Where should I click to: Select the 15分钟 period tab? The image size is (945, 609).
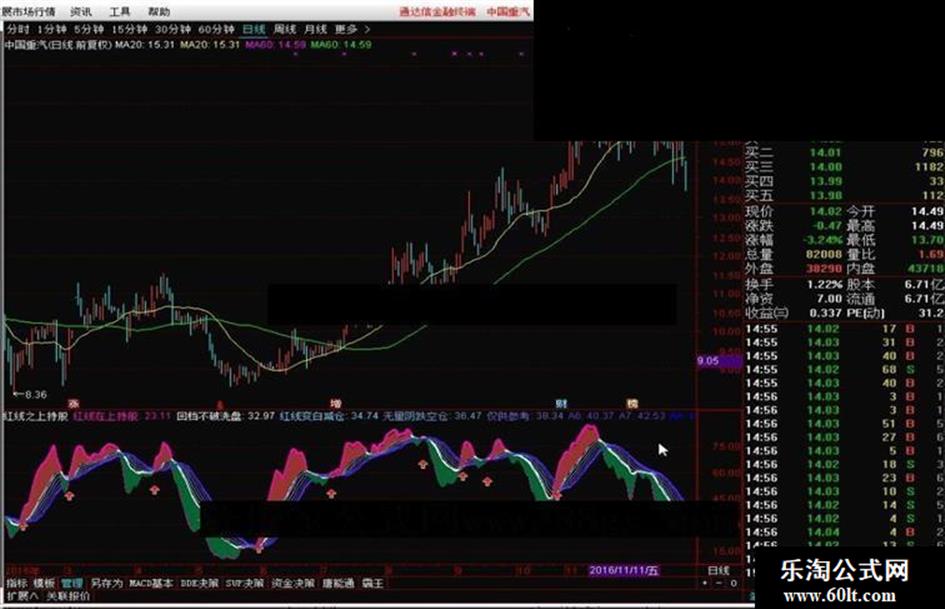(130, 29)
